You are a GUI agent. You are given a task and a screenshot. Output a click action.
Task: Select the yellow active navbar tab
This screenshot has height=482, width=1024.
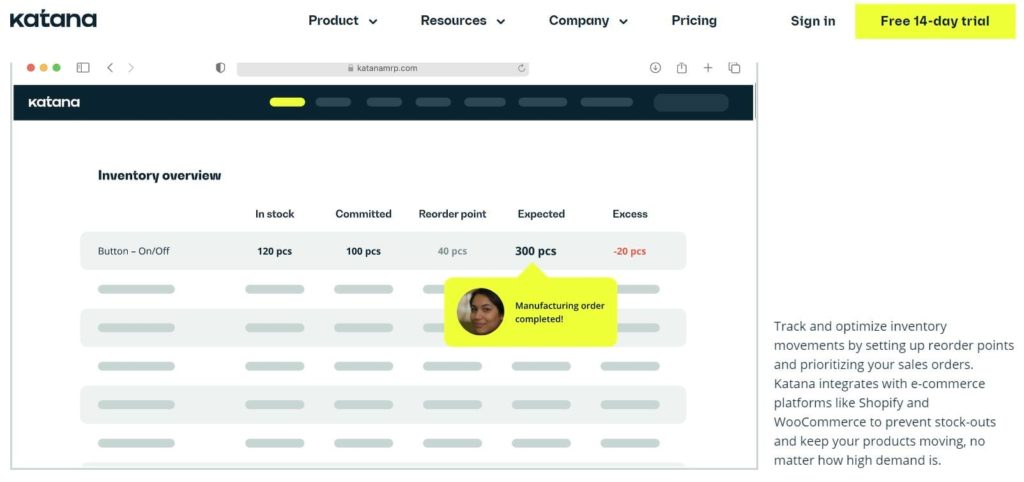287,102
